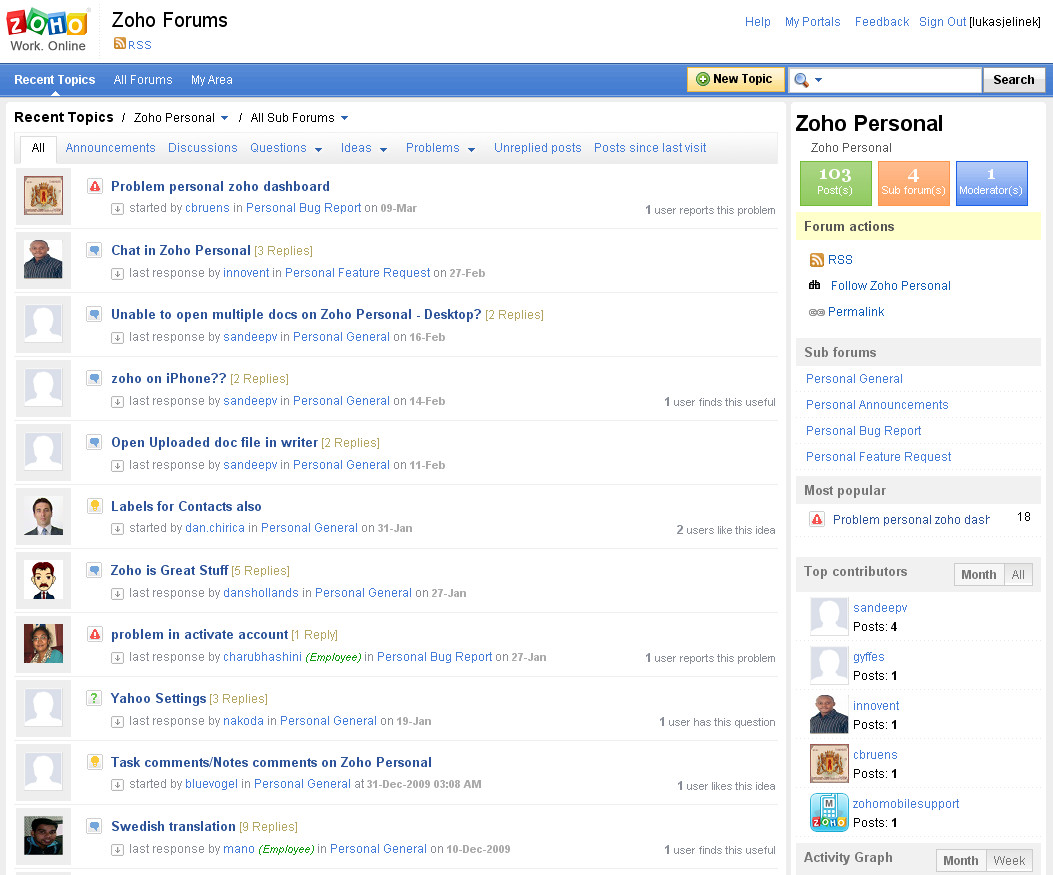
Task: Click the binoculars follow icon
Action: (815, 285)
